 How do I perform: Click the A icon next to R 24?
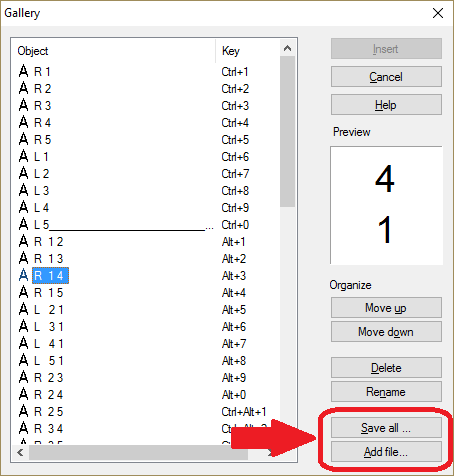pyautogui.click(x=23, y=394)
